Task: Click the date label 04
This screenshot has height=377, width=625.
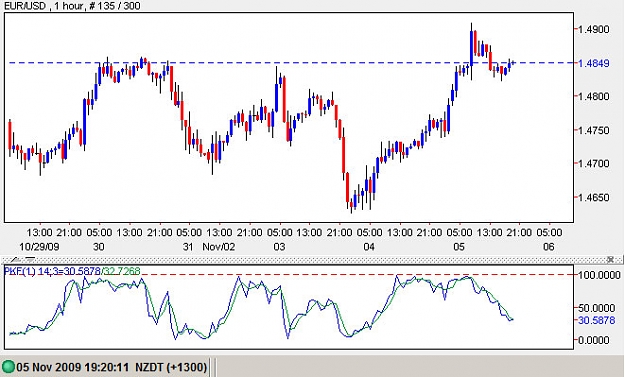Action: coord(369,247)
